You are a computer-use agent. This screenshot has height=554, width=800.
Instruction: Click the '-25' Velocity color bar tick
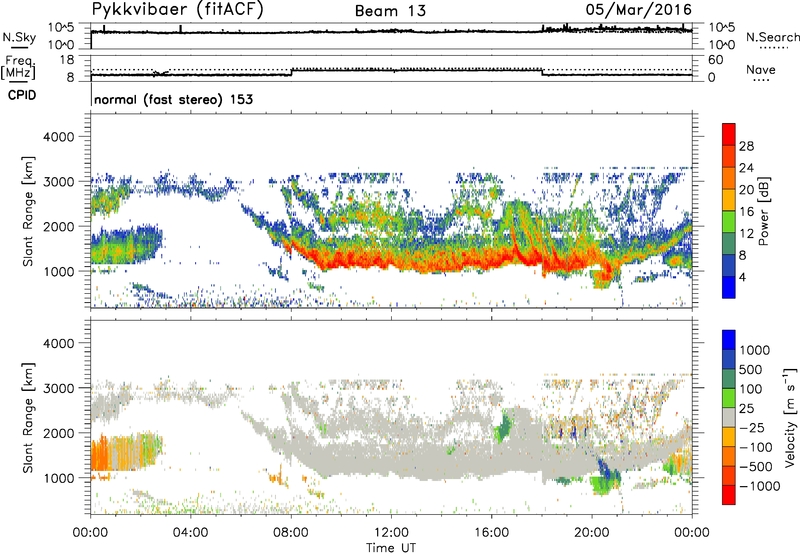click(752, 427)
